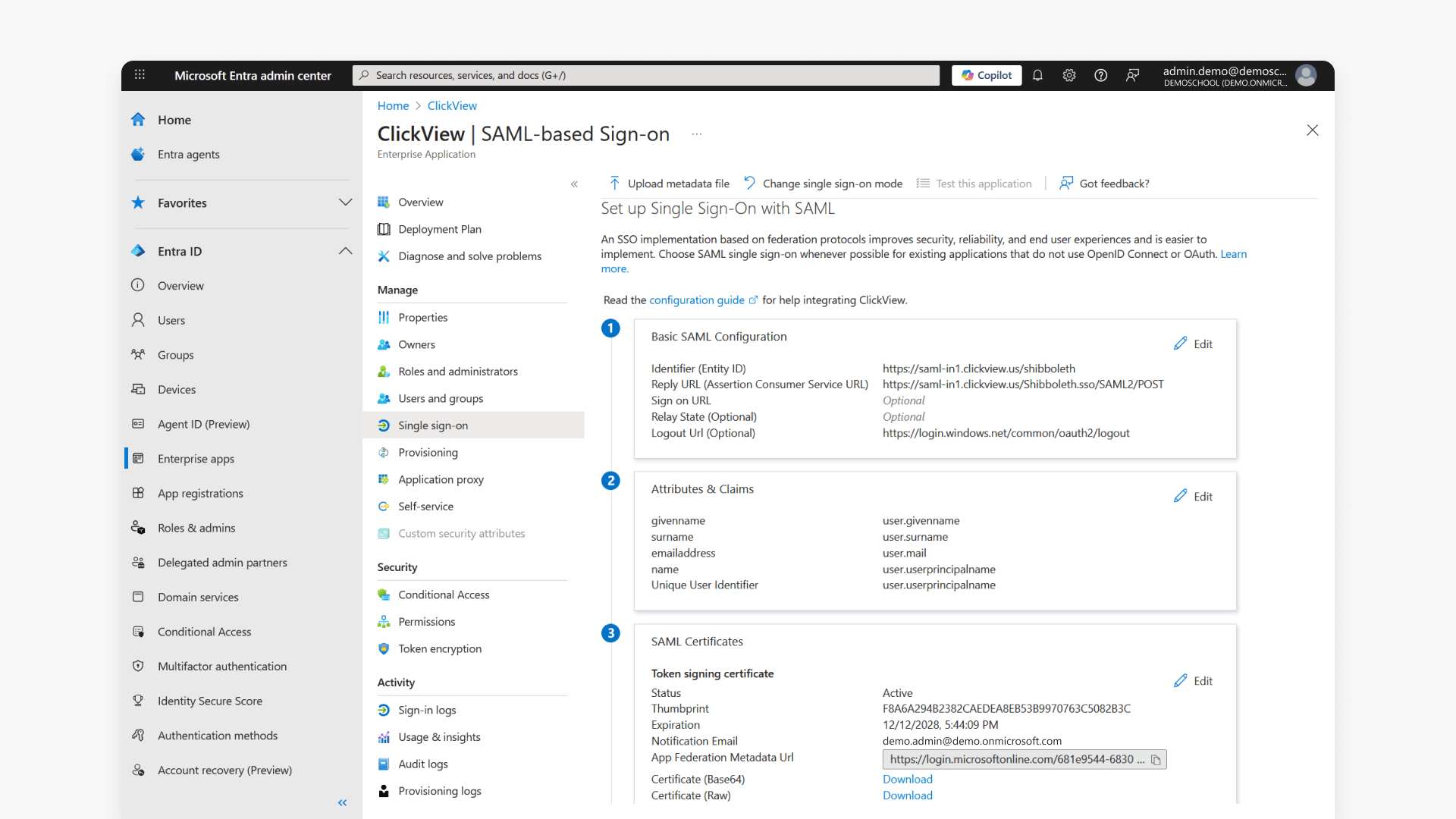Copy the App Federation Metadata Url

coord(1156,759)
